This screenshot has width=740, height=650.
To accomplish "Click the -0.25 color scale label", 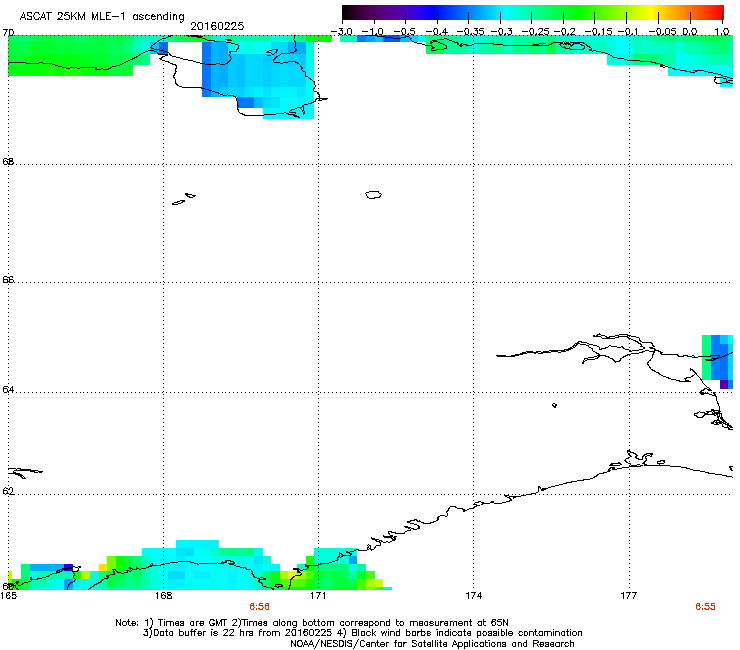I will pyautogui.click(x=535, y=32).
